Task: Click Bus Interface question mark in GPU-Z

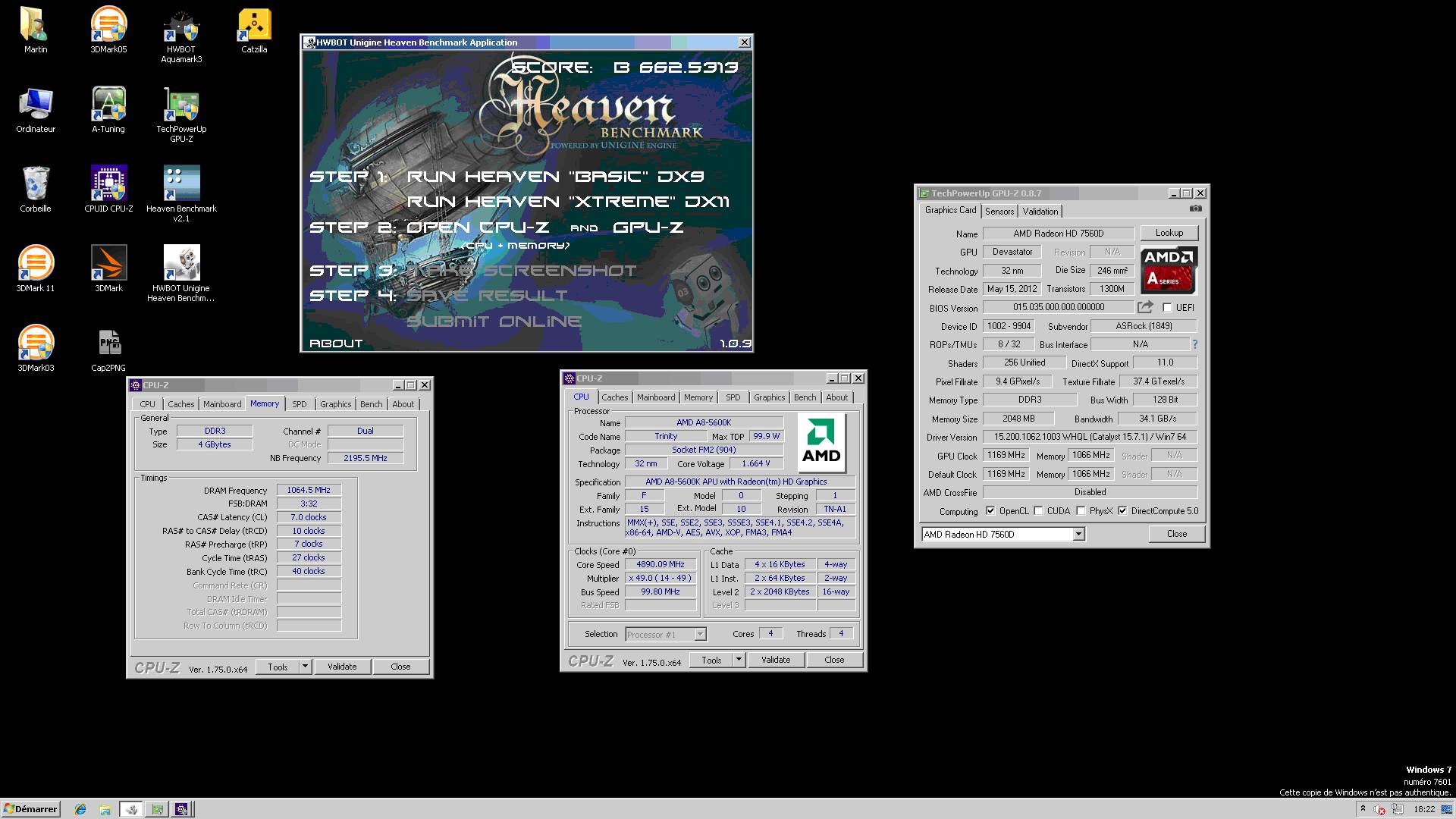Action: 1194,344
